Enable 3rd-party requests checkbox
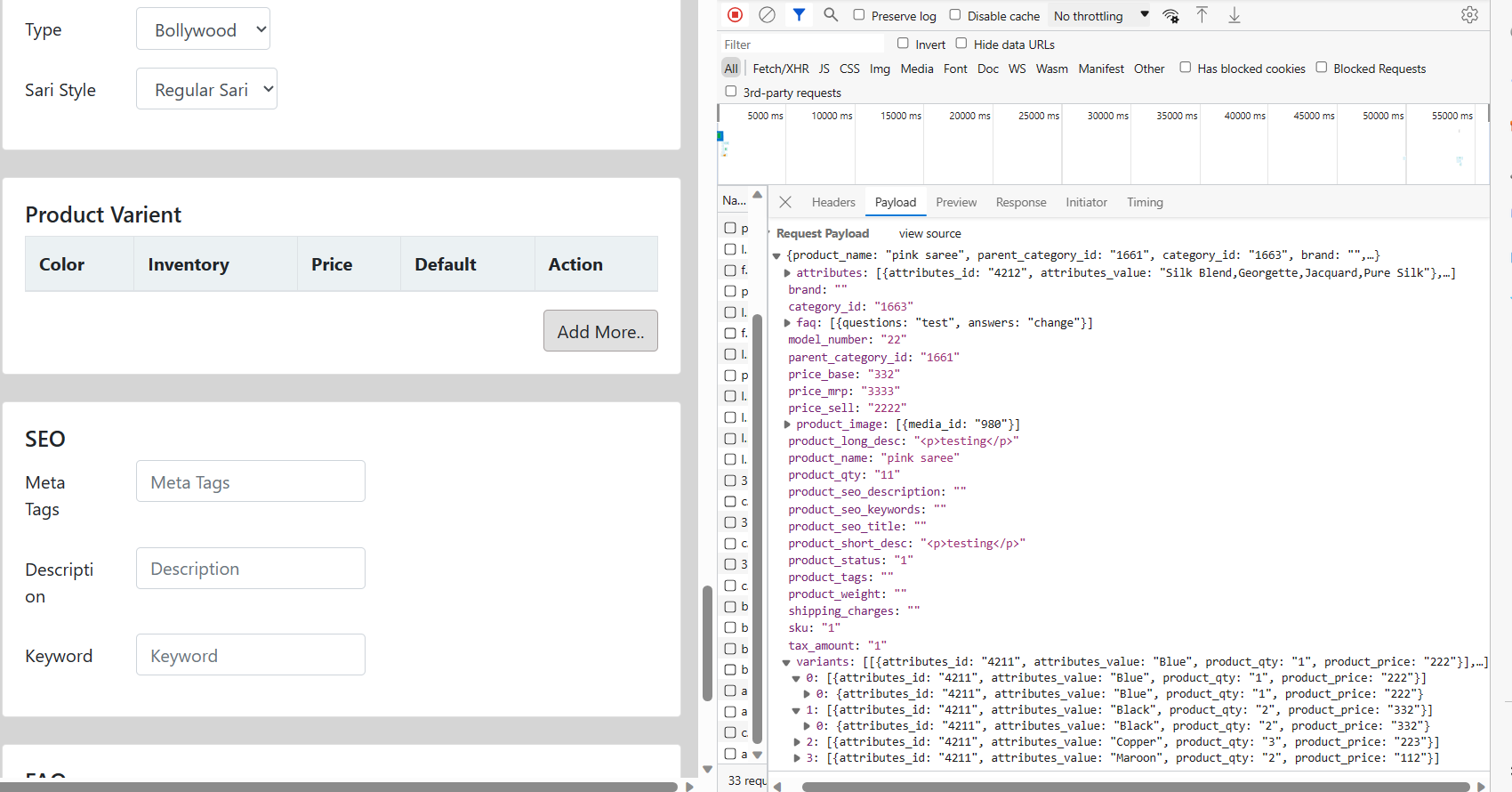Screen dimensions: 1512x792 (x=730, y=91)
